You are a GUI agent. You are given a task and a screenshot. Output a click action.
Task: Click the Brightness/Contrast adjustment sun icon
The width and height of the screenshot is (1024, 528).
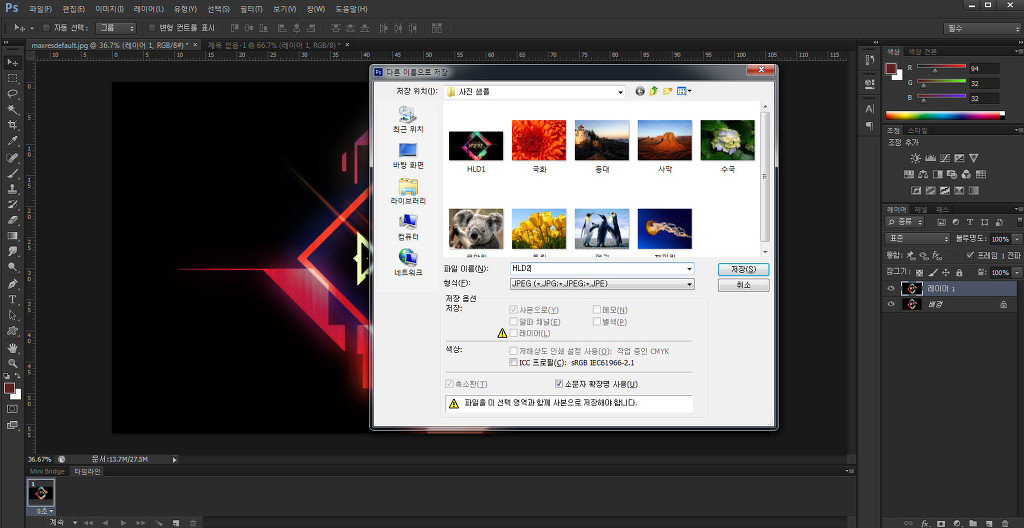tap(914, 159)
